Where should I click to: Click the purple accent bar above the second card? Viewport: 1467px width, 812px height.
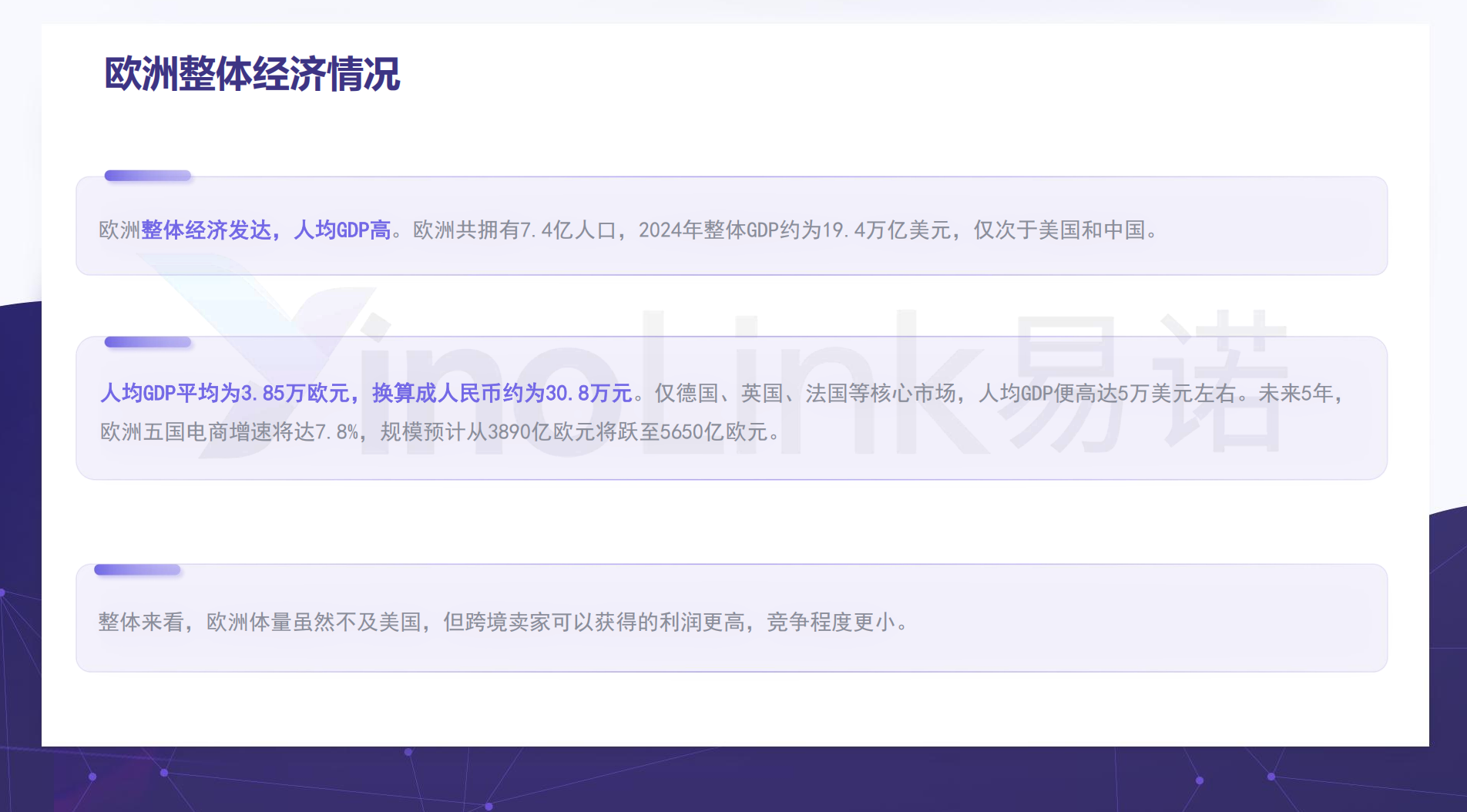pos(147,342)
